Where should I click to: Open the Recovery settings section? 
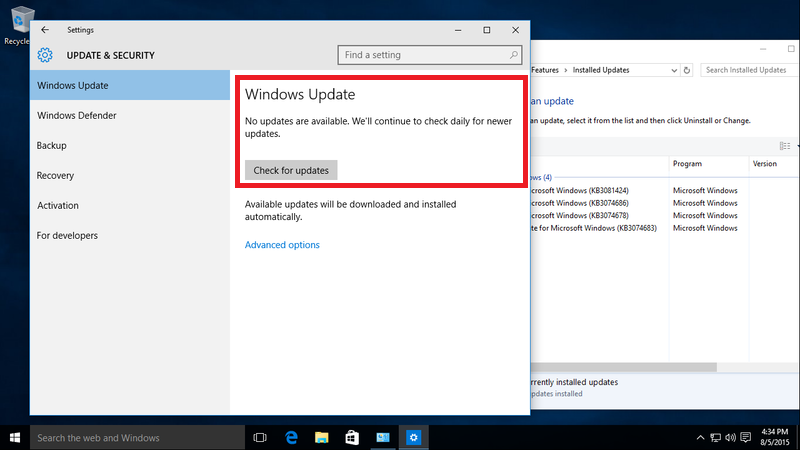130,176
